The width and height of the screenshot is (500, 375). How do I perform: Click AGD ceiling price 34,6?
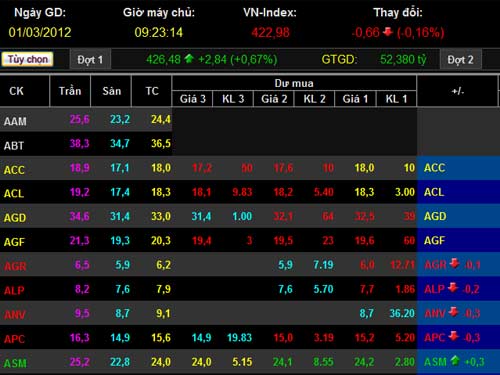pyautogui.click(x=80, y=217)
